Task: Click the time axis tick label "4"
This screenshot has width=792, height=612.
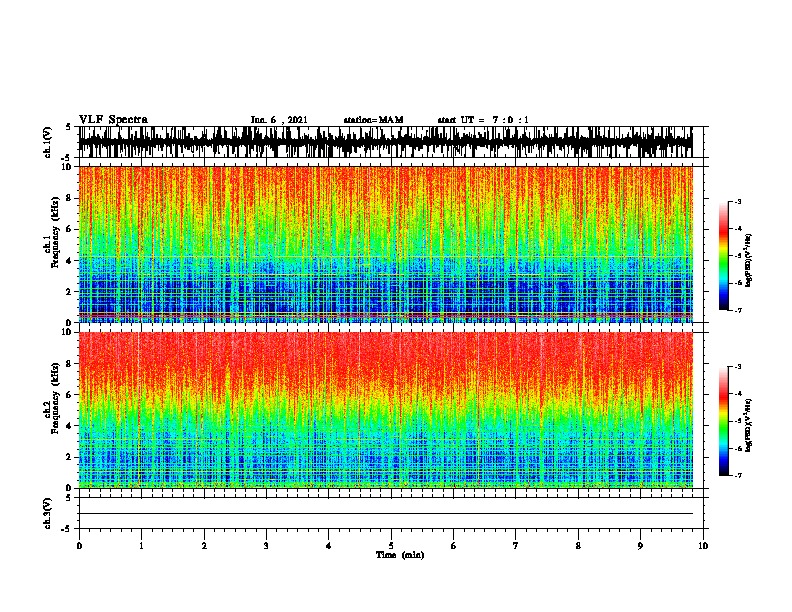Action: click(329, 546)
